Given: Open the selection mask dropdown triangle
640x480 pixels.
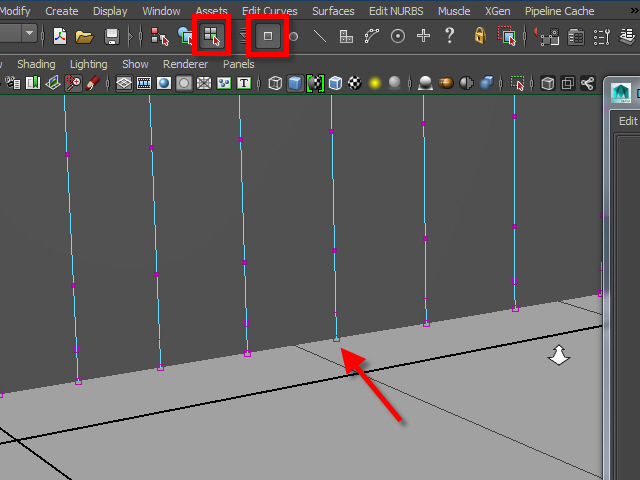Looking at the screenshot, I should [x=243, y=36].
